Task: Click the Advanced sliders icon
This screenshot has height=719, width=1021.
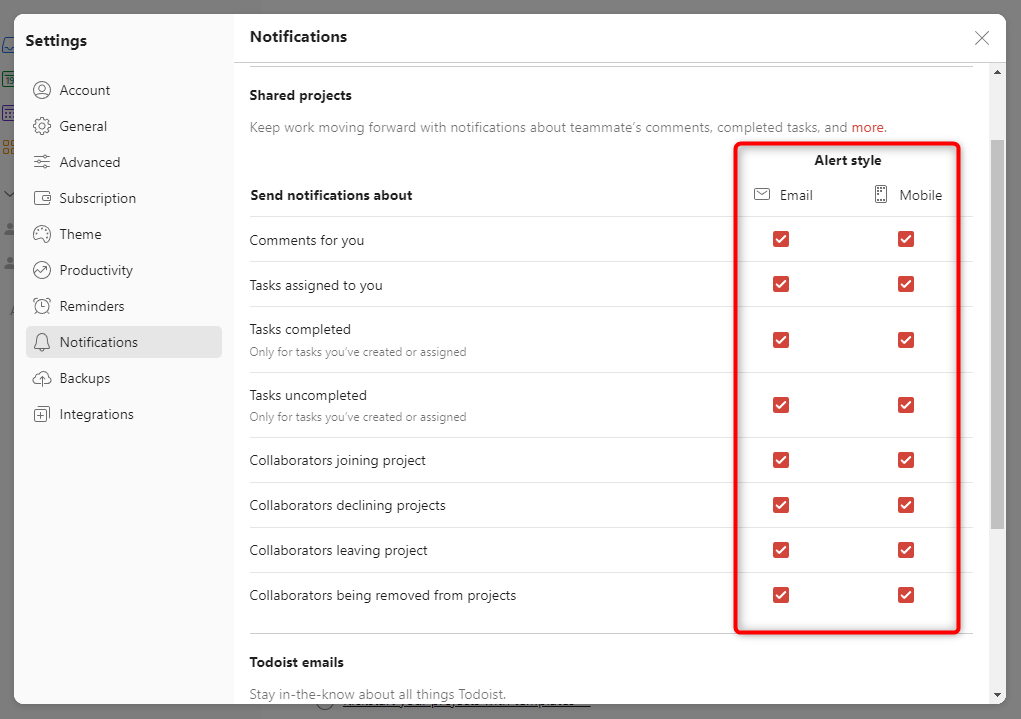Action: [42, 162]
